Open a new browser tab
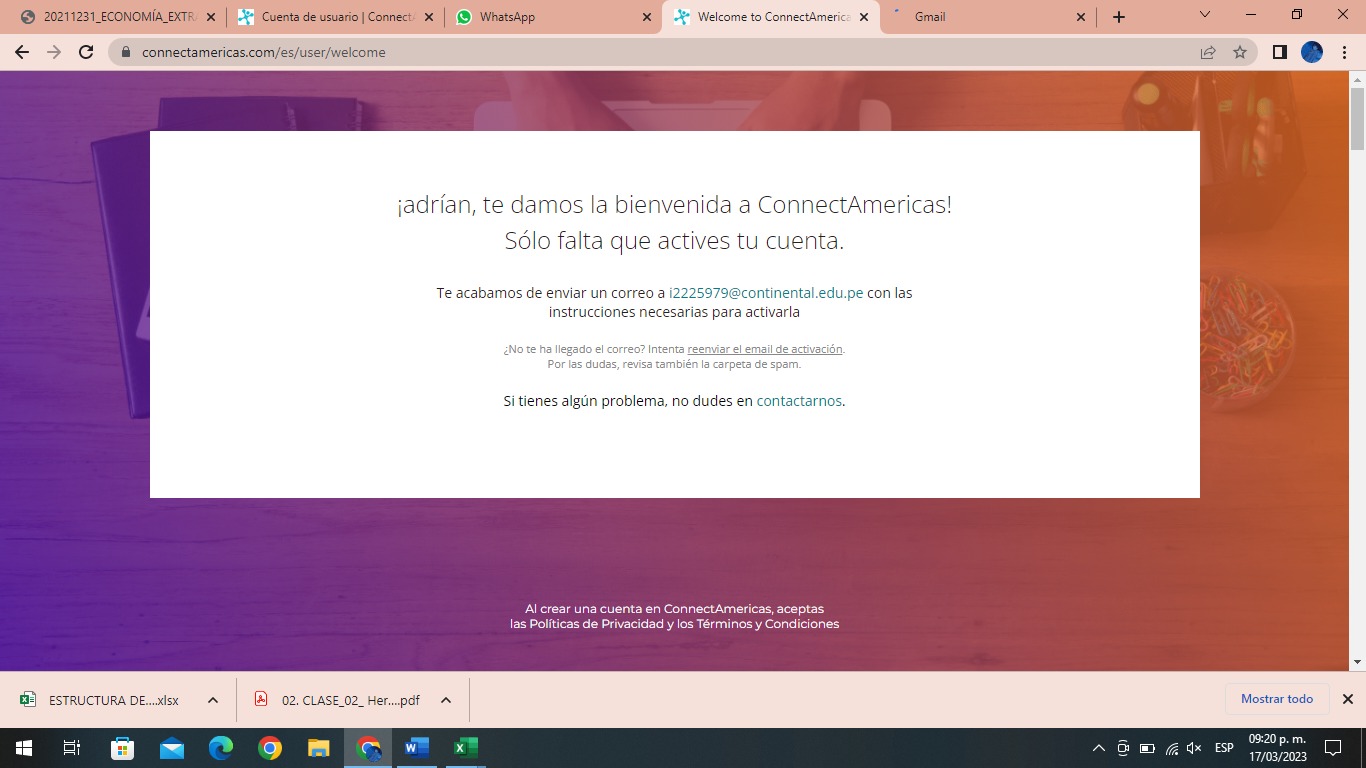This screenshot has height=768, width=1366. click(1119, 17)
